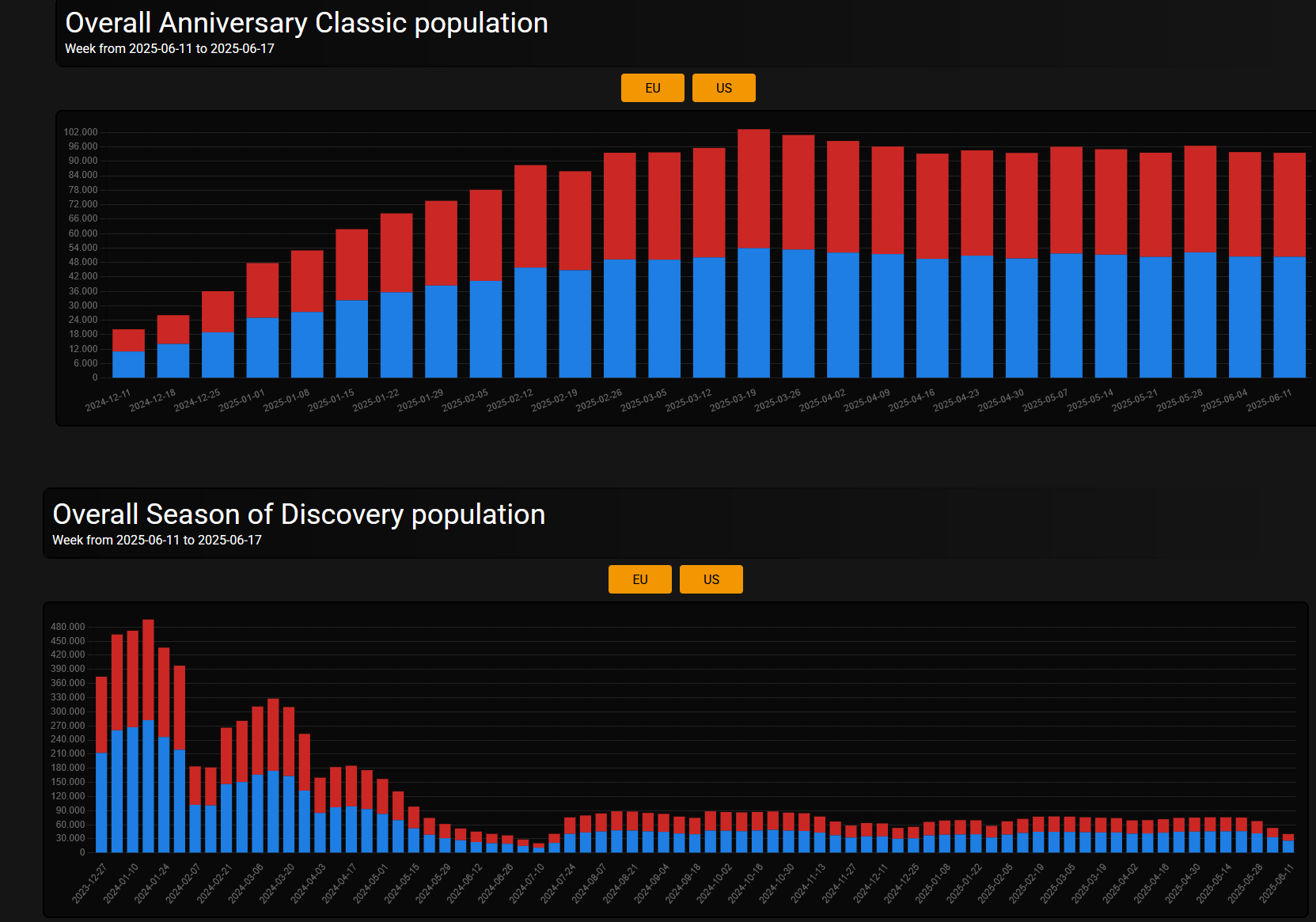Click red segment of 2025-02-19 Anniversary bar

tap(575, 221)
